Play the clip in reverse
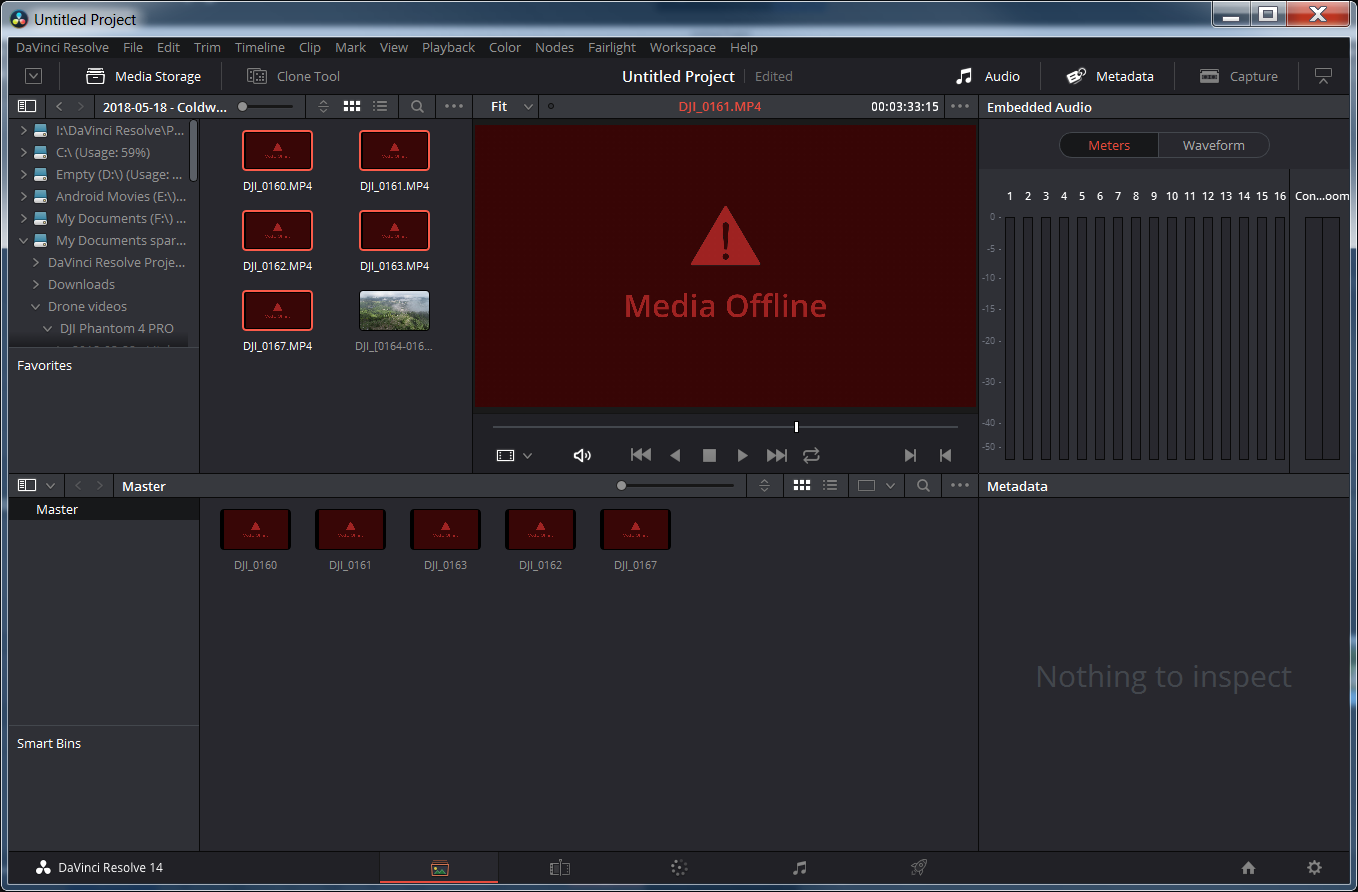Screen dimensions: 1358x892 [675, 455]
